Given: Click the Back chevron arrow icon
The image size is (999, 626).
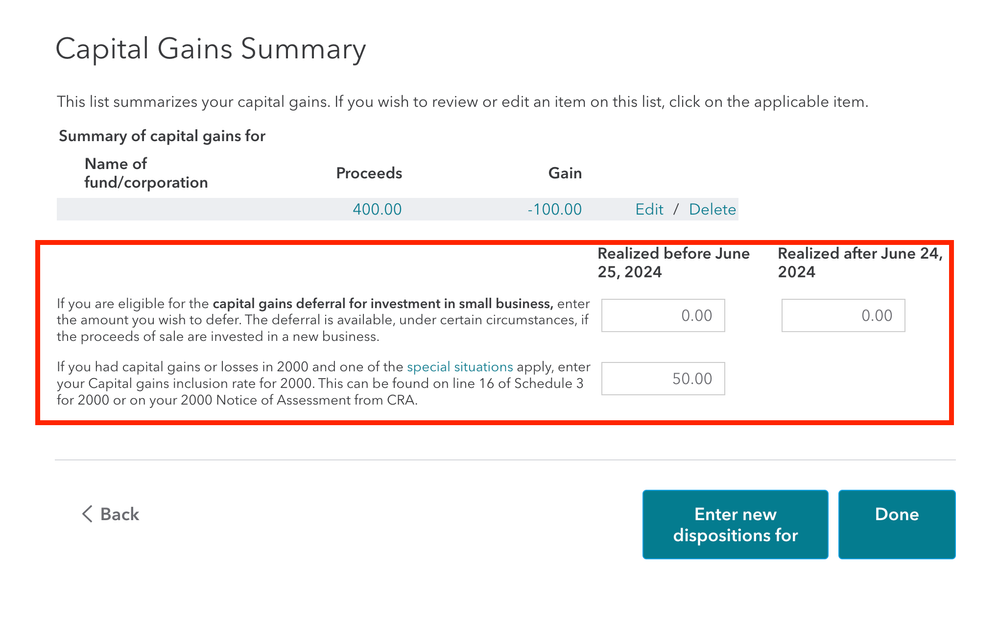Looking at the screenshot, I should 87,514.
